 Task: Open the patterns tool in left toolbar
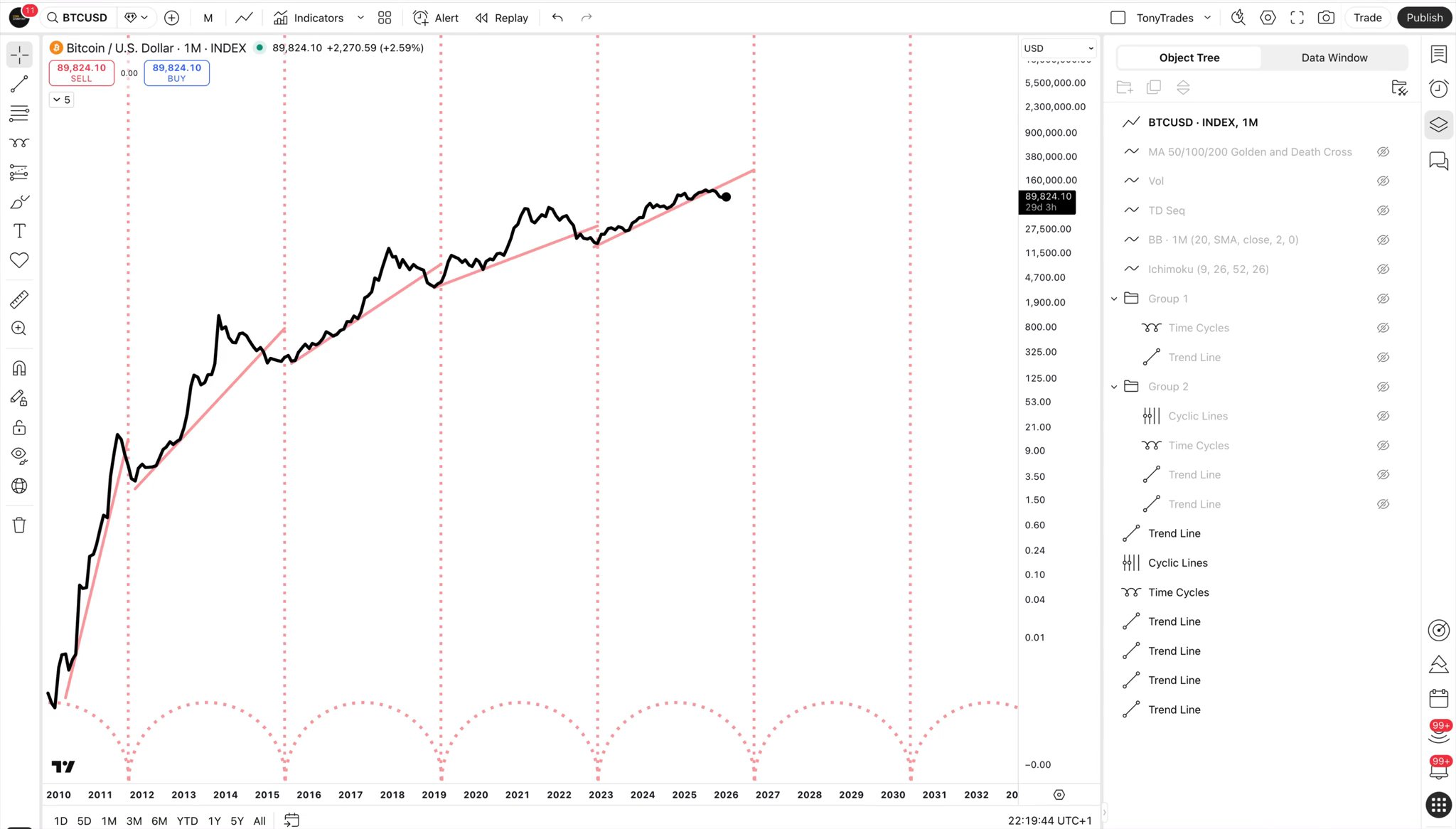(19, 143)
